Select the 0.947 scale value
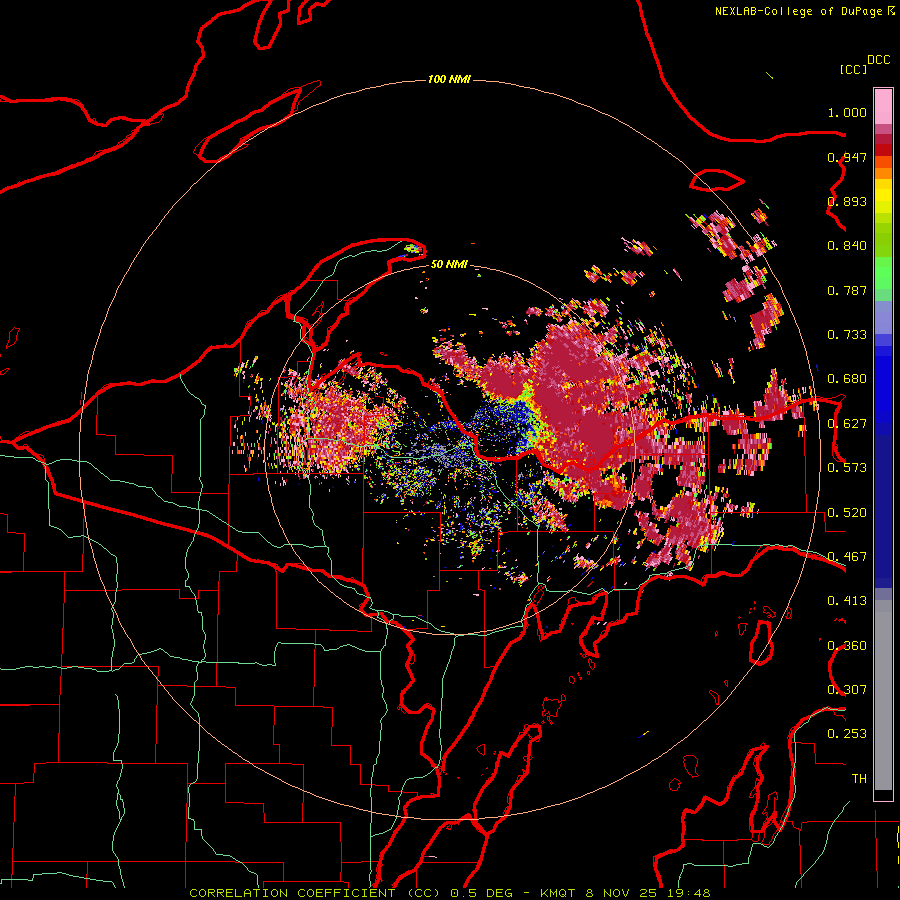900x900 pixels. [847, 157]
